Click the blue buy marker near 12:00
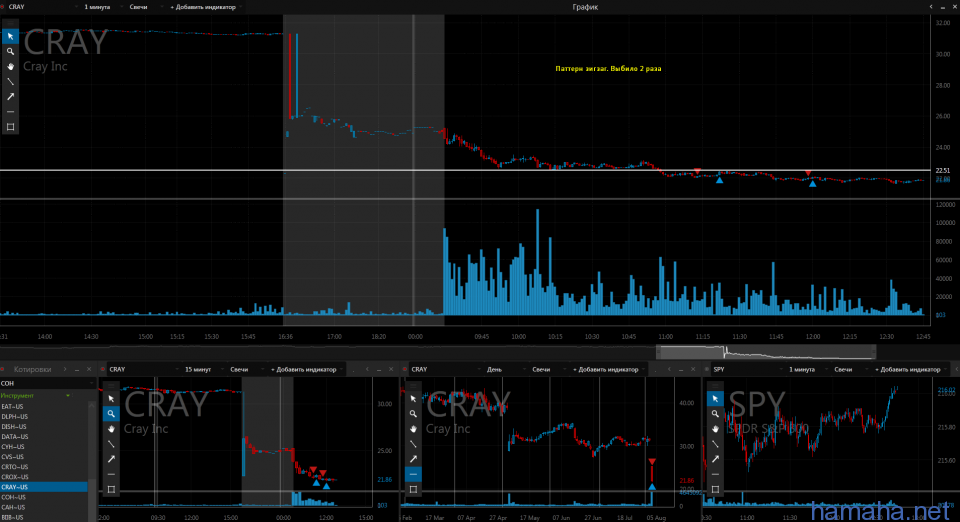960x522 pixels. point(812,183)
